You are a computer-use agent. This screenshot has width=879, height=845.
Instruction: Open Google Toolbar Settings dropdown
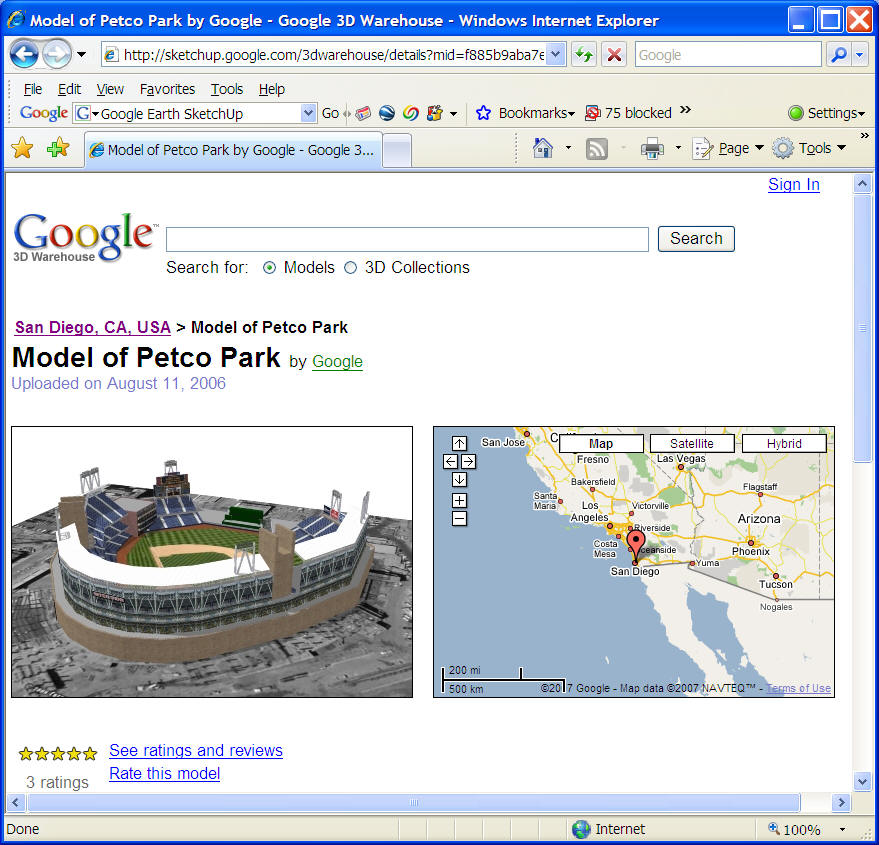826,113
